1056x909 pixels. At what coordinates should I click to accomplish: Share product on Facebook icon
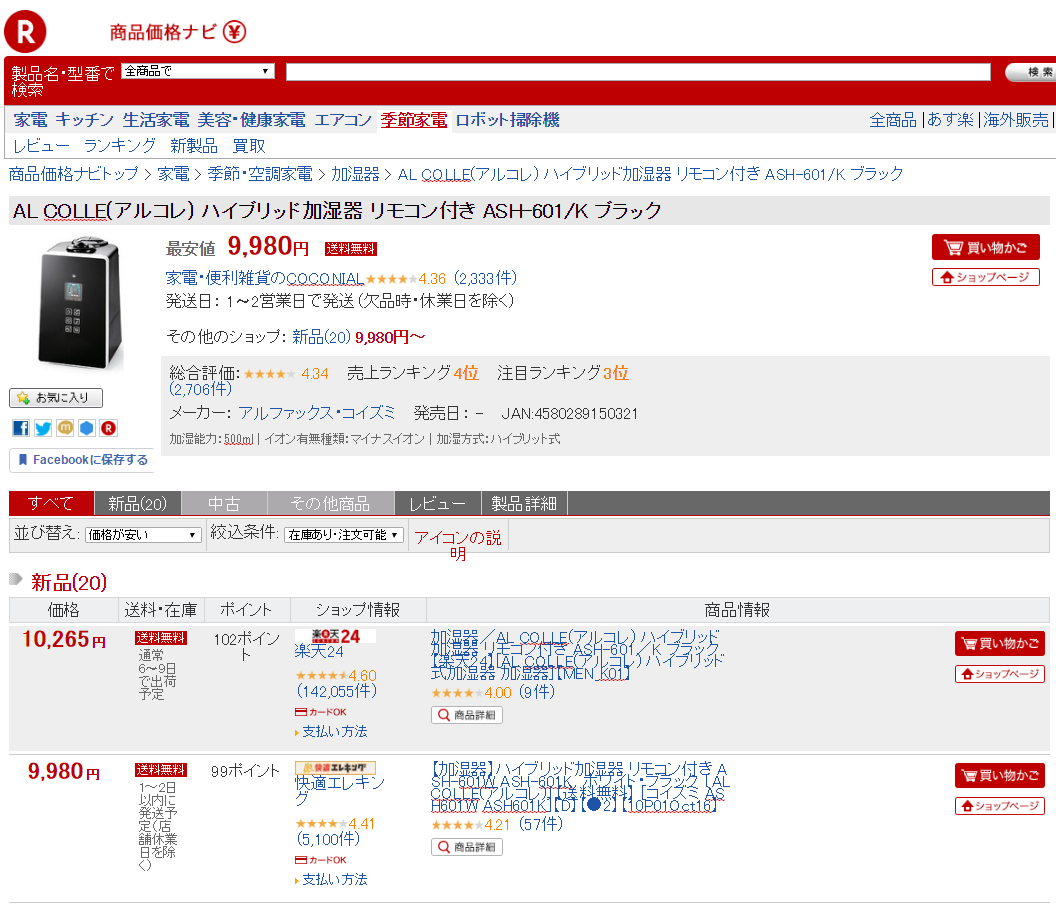pos(21,428)
